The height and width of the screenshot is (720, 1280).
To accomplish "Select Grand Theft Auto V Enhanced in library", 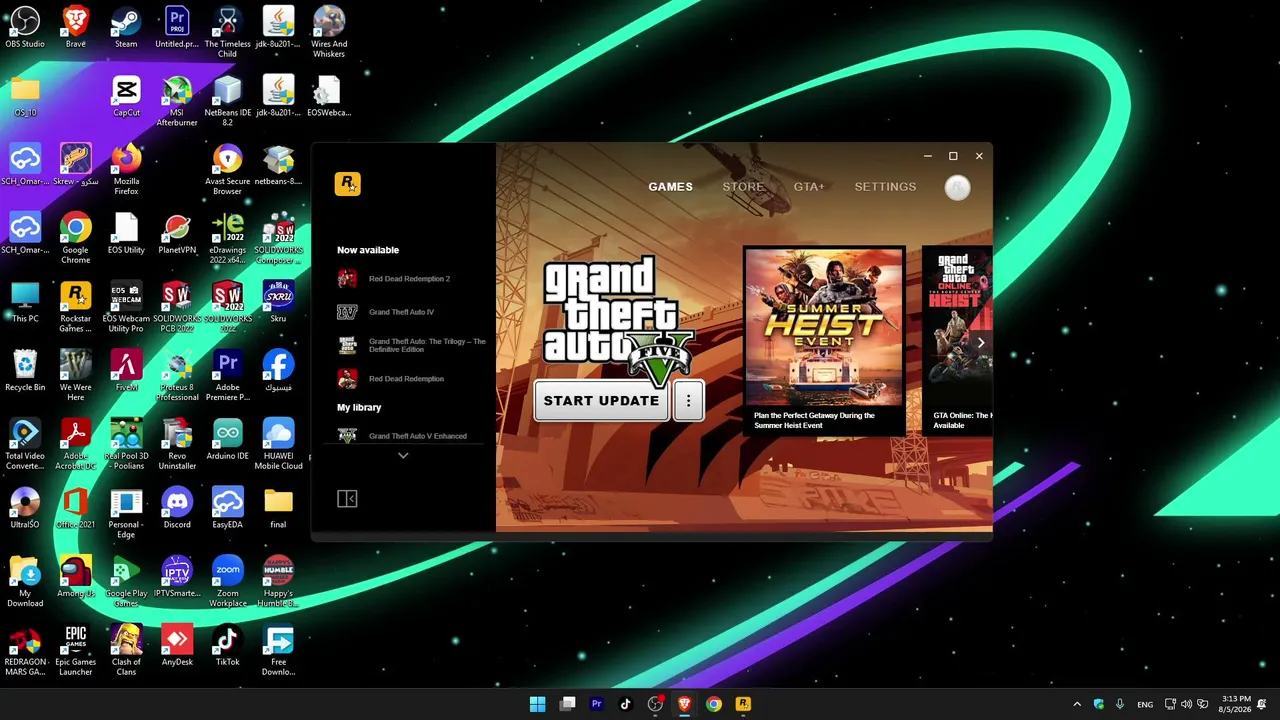I will pos(402,436).
